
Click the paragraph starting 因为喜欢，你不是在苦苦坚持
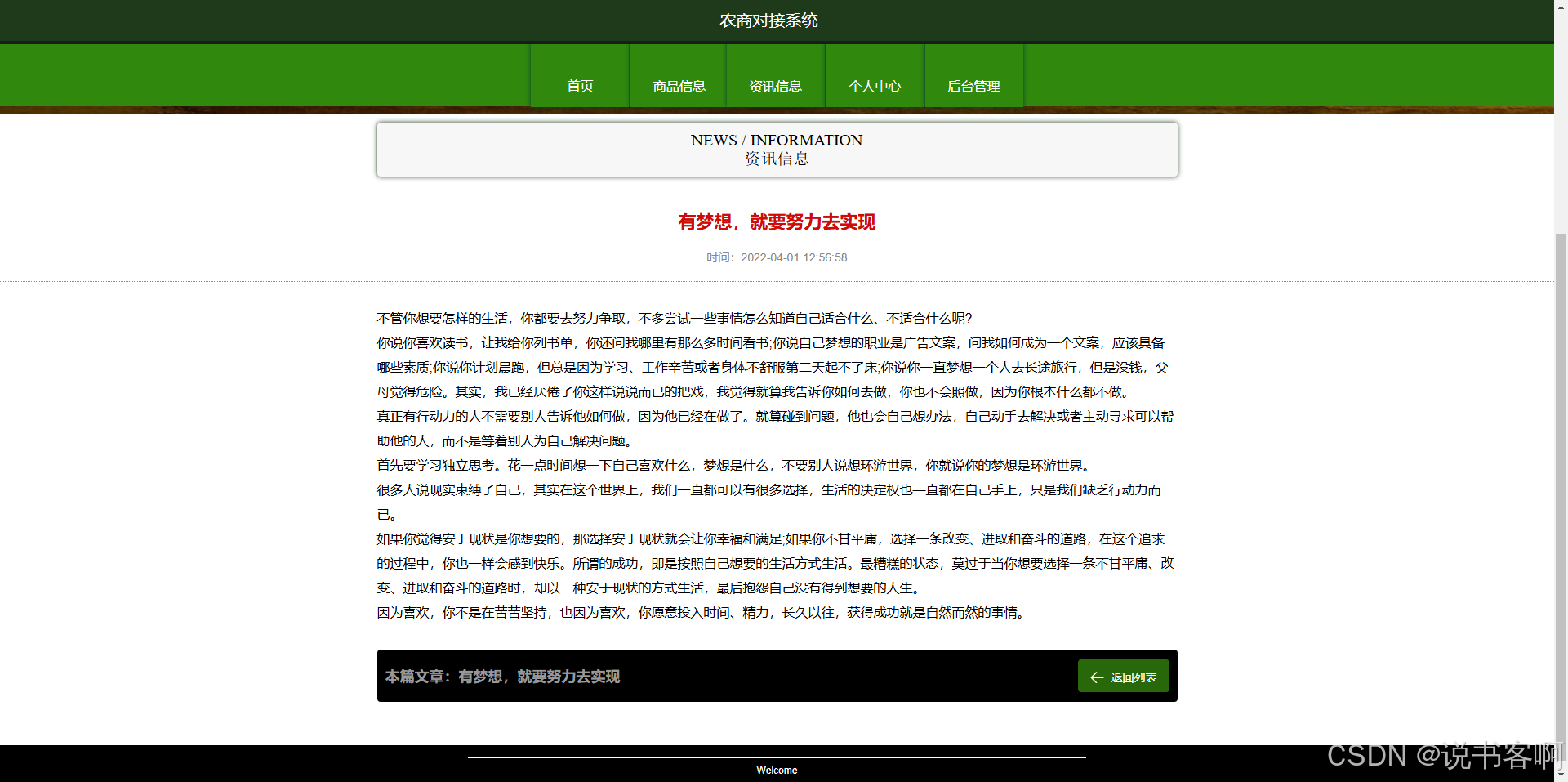(702, 613)
